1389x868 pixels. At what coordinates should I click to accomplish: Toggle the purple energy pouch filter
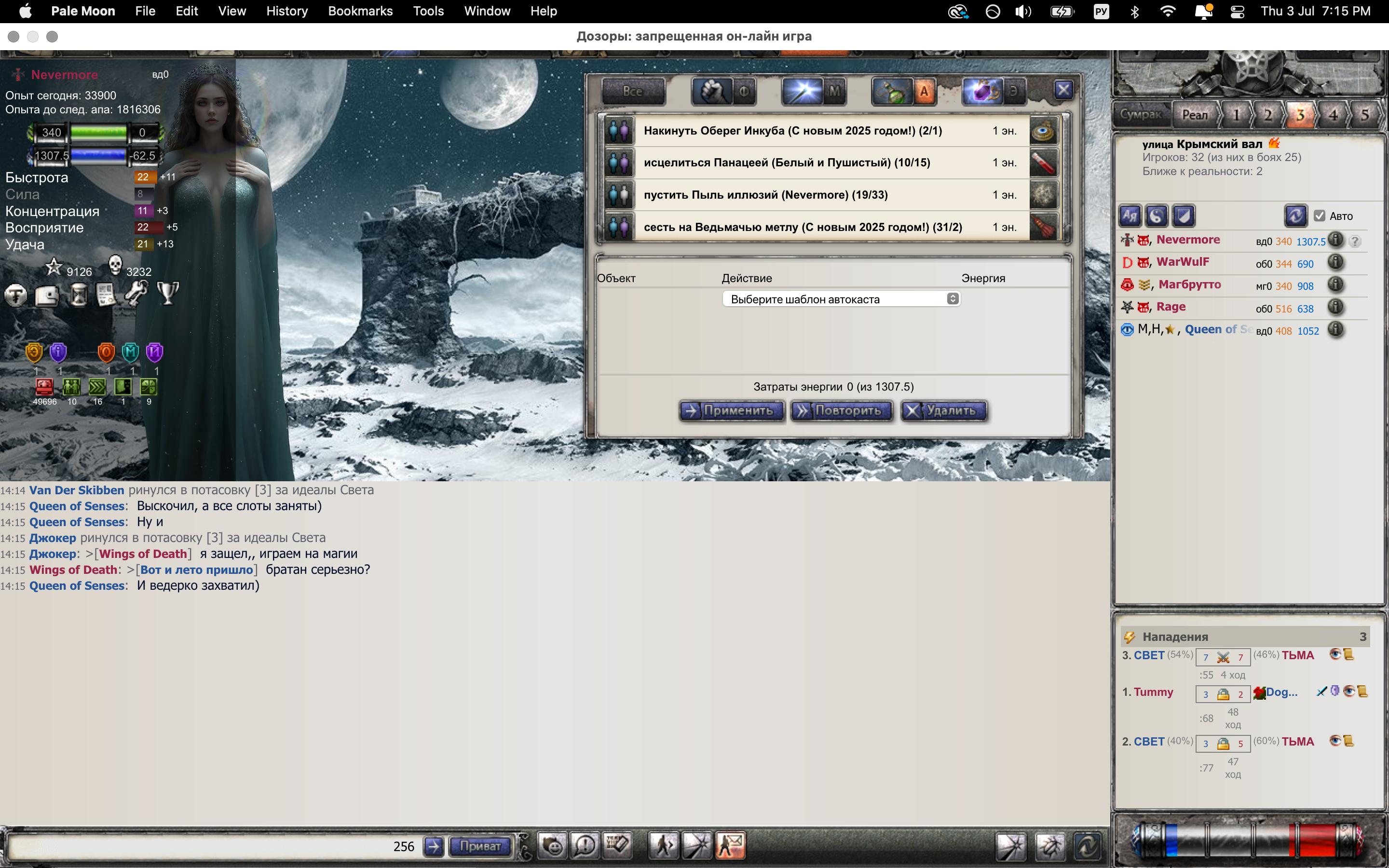pyautogui.click(x=982, y=91)
